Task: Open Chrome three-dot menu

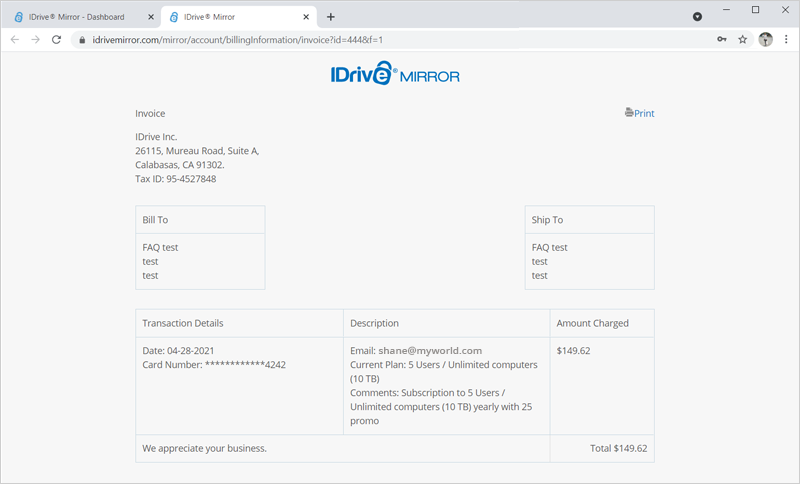Action: coord(786,39)
